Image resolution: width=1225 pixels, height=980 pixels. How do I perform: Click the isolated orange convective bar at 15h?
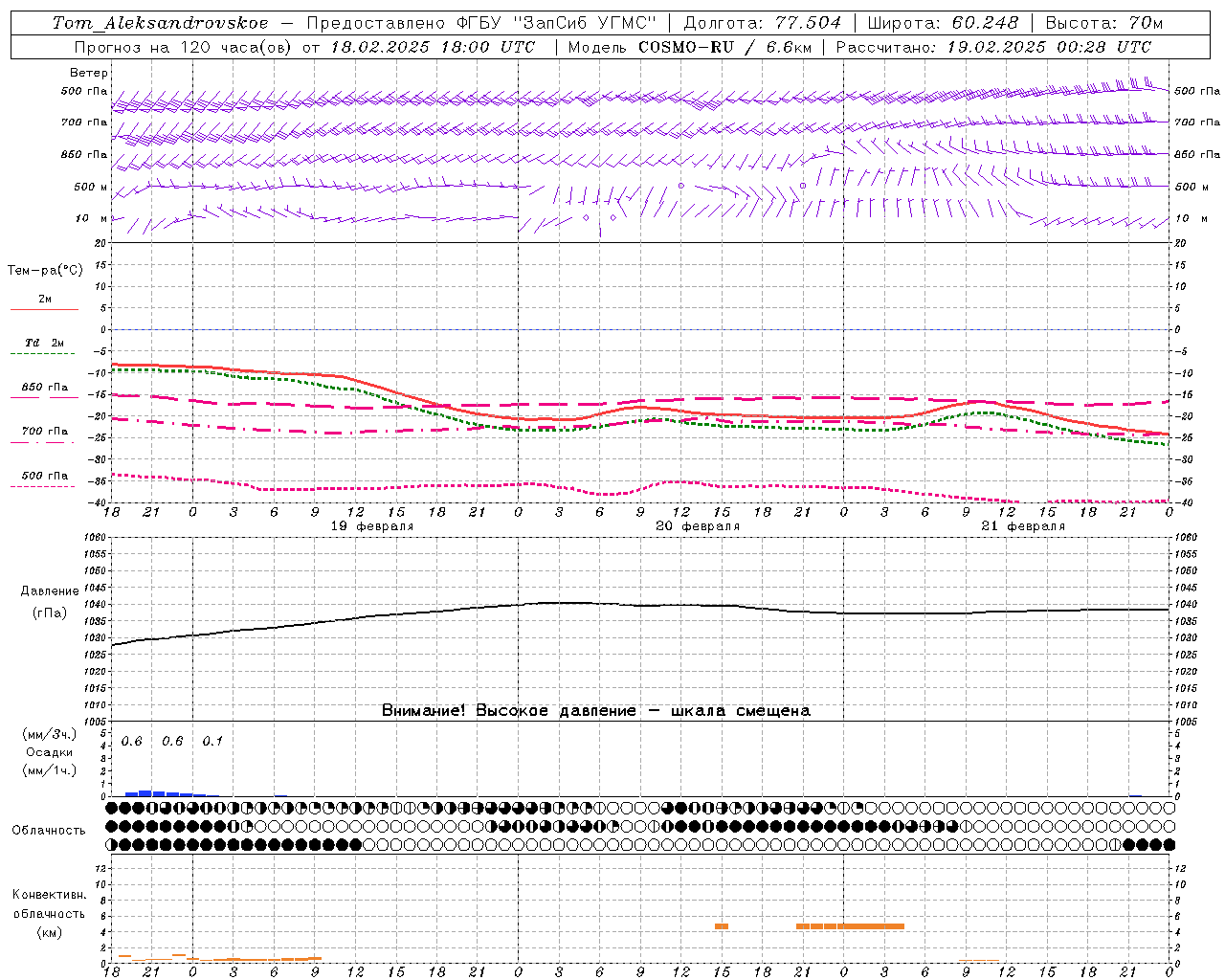click(x=722, y=926)
